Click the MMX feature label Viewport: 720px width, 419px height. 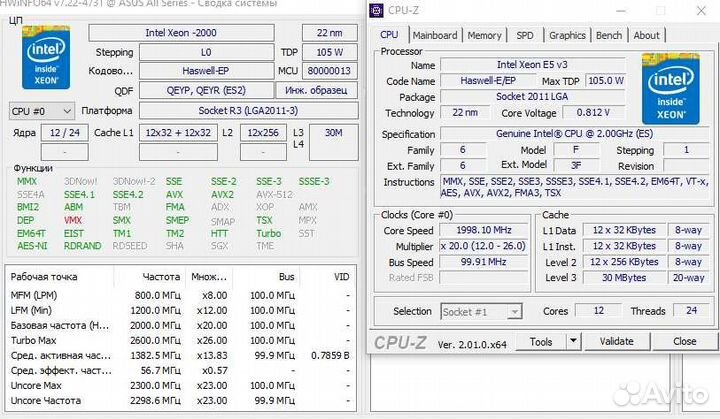27,181
